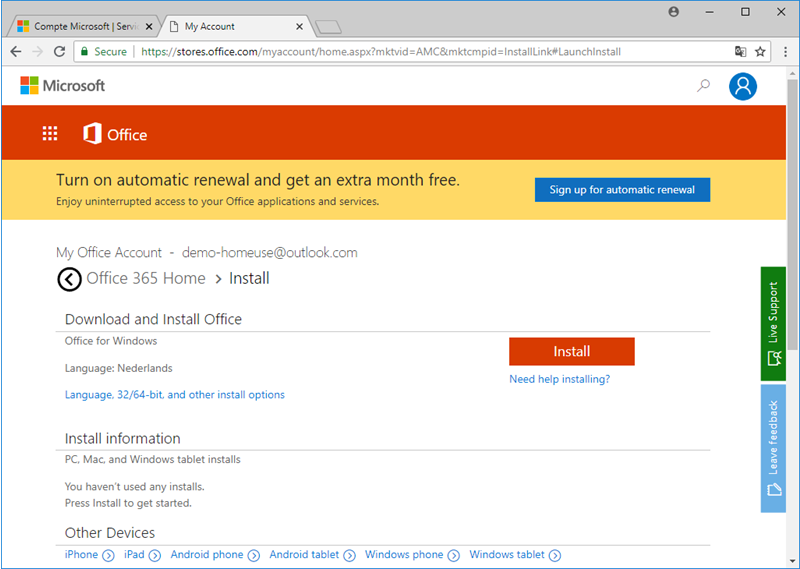The width and height of the screenshot is (800, 569).
Task: Open the Need help installing? link
Action: 559,379
